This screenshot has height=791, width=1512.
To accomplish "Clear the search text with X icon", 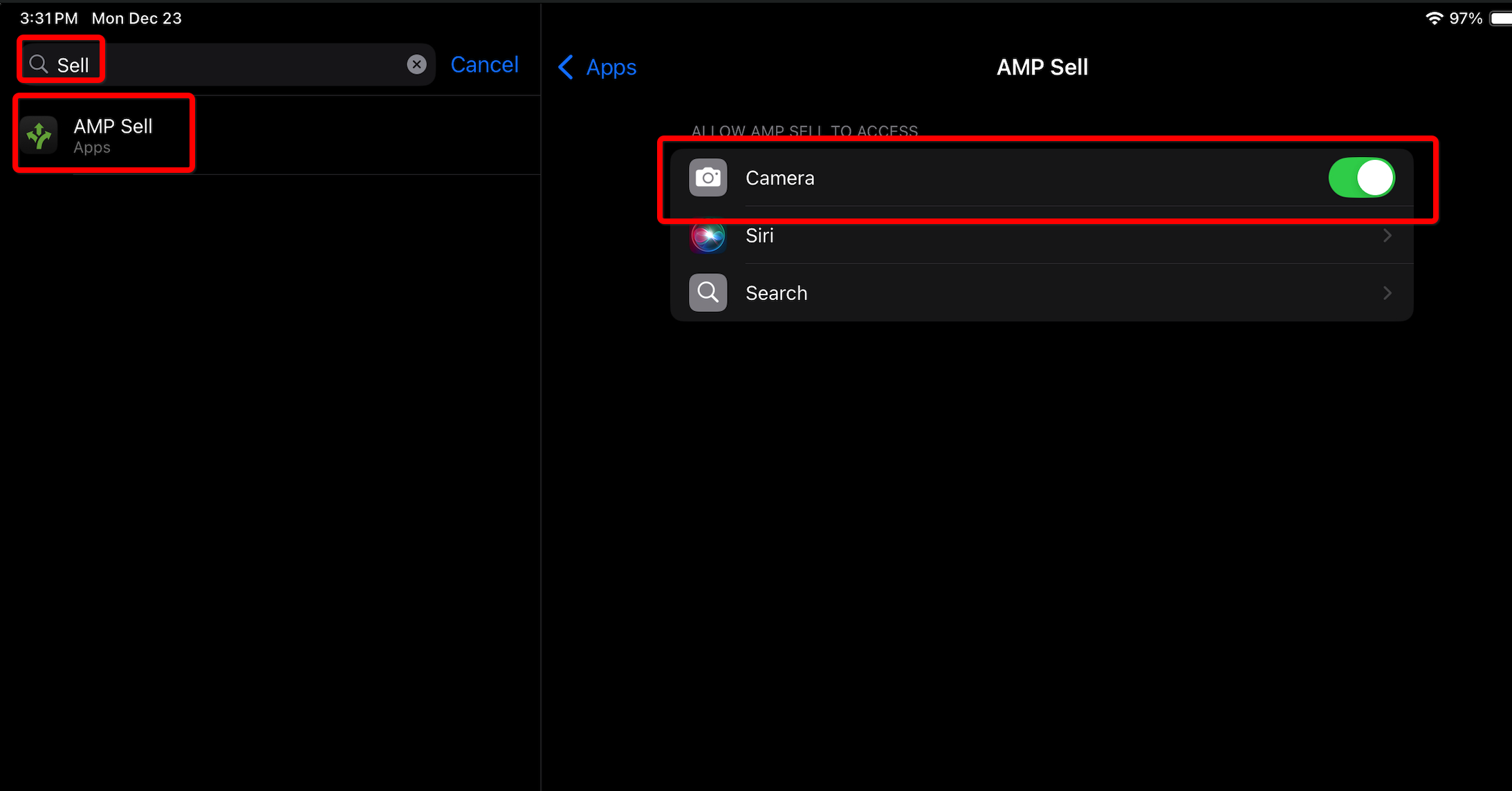I will pos(416,64).
